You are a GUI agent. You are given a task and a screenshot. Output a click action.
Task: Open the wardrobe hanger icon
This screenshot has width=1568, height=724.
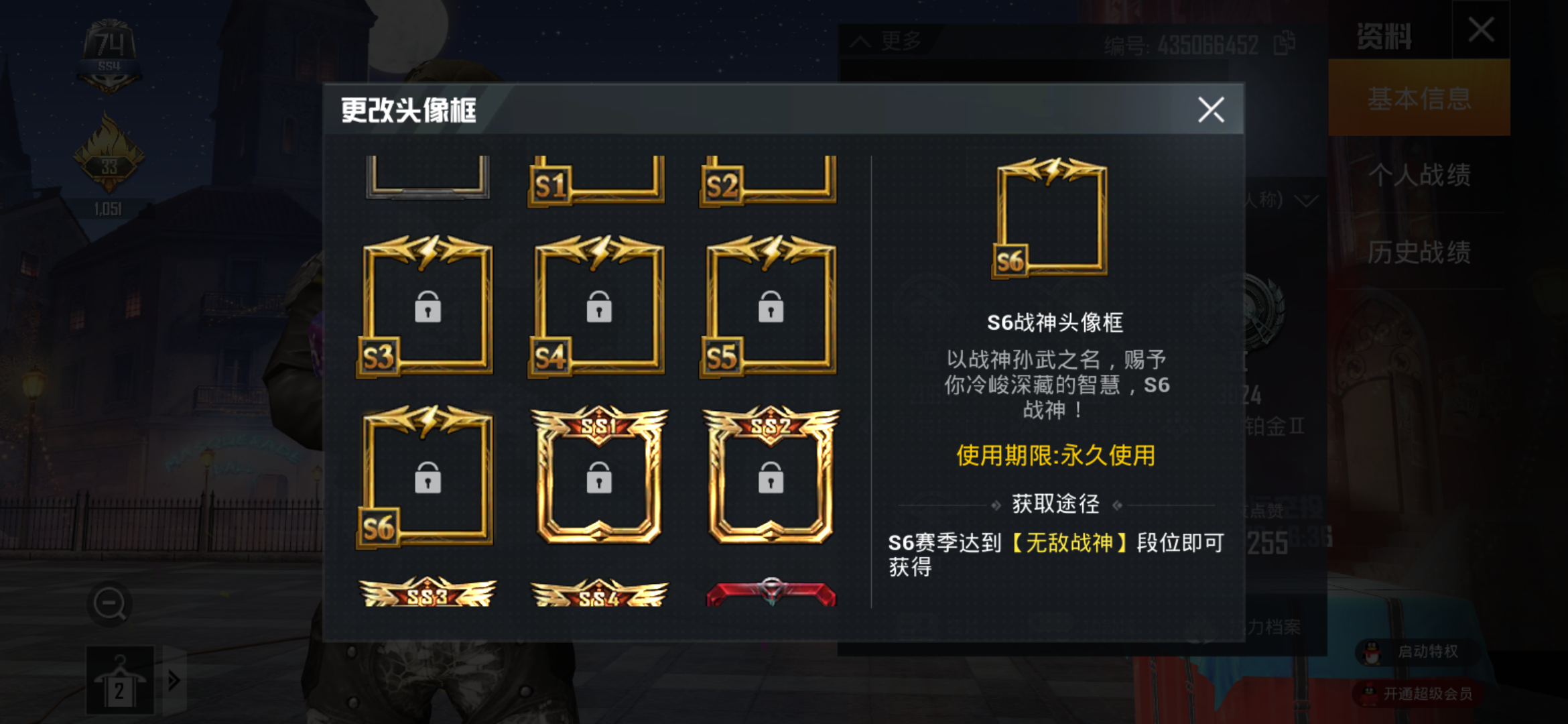pos(120,679)
